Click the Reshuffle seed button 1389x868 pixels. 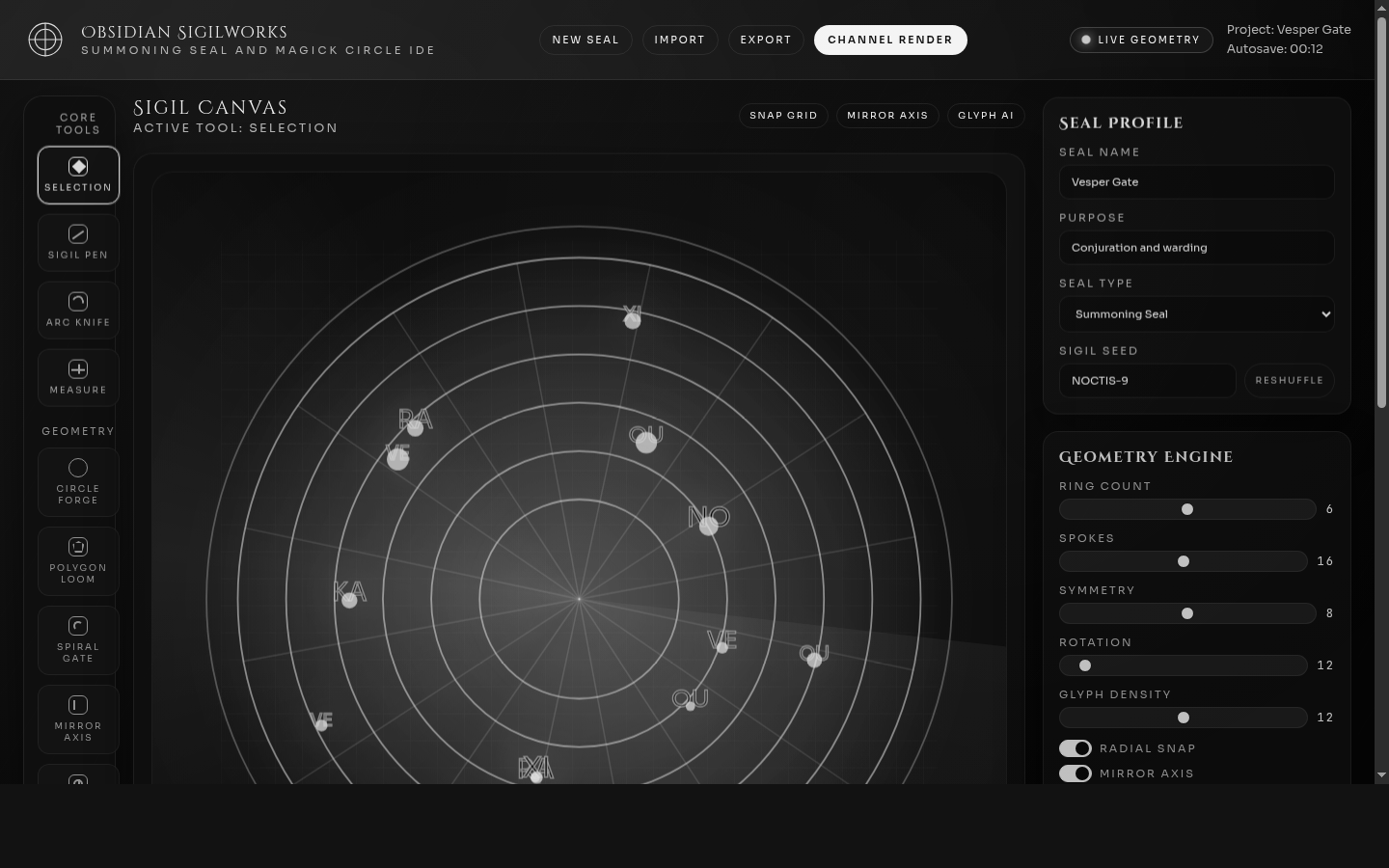pyautogui.click(x=1289, y=380)
